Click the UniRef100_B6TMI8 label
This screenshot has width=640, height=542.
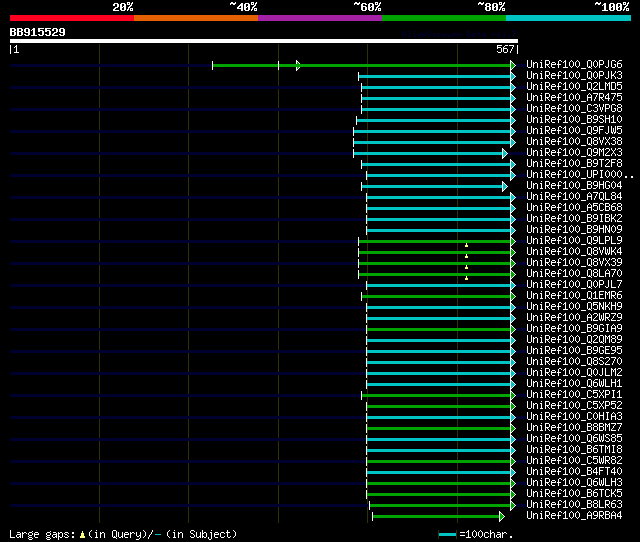[574, 450]
